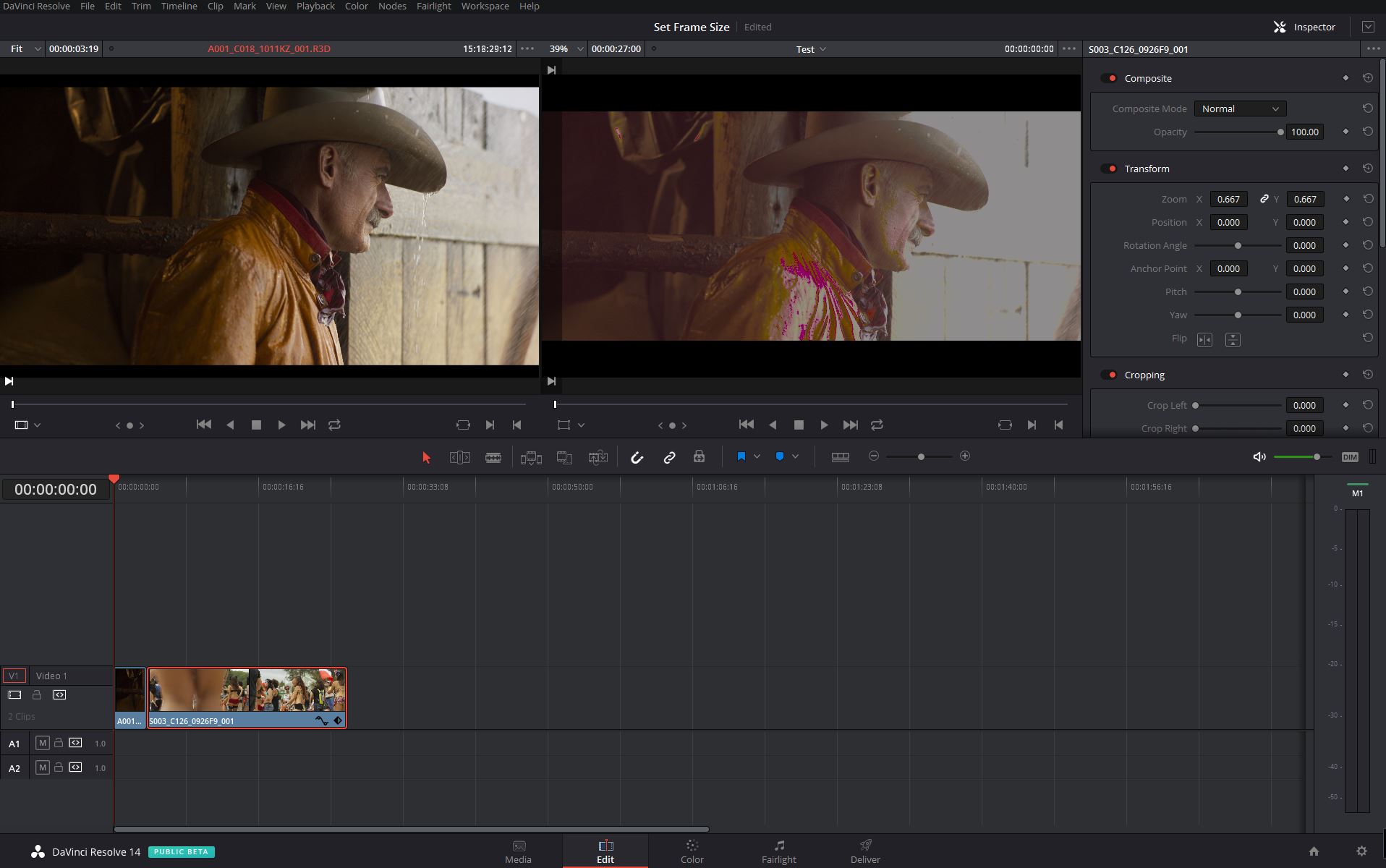Toggle timeline snapping magnet icon
Image resolution: width=1386 pixels, height=868 pixels.
tap(637, 457)
